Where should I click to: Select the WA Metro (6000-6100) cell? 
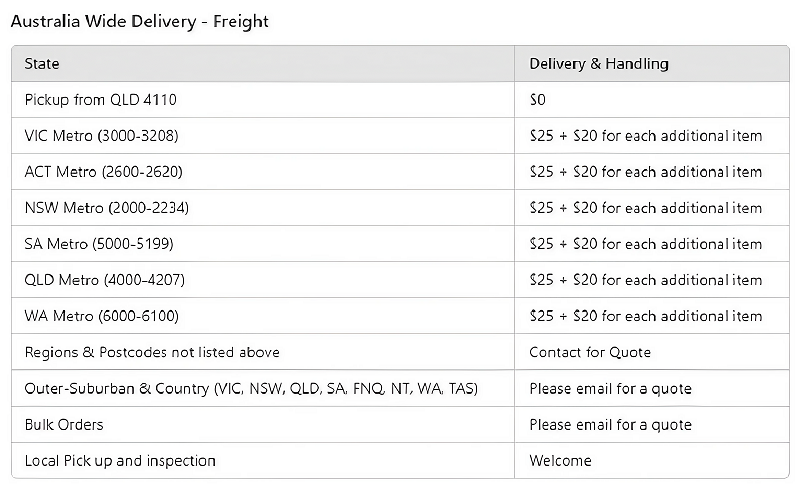coord(101,316)
